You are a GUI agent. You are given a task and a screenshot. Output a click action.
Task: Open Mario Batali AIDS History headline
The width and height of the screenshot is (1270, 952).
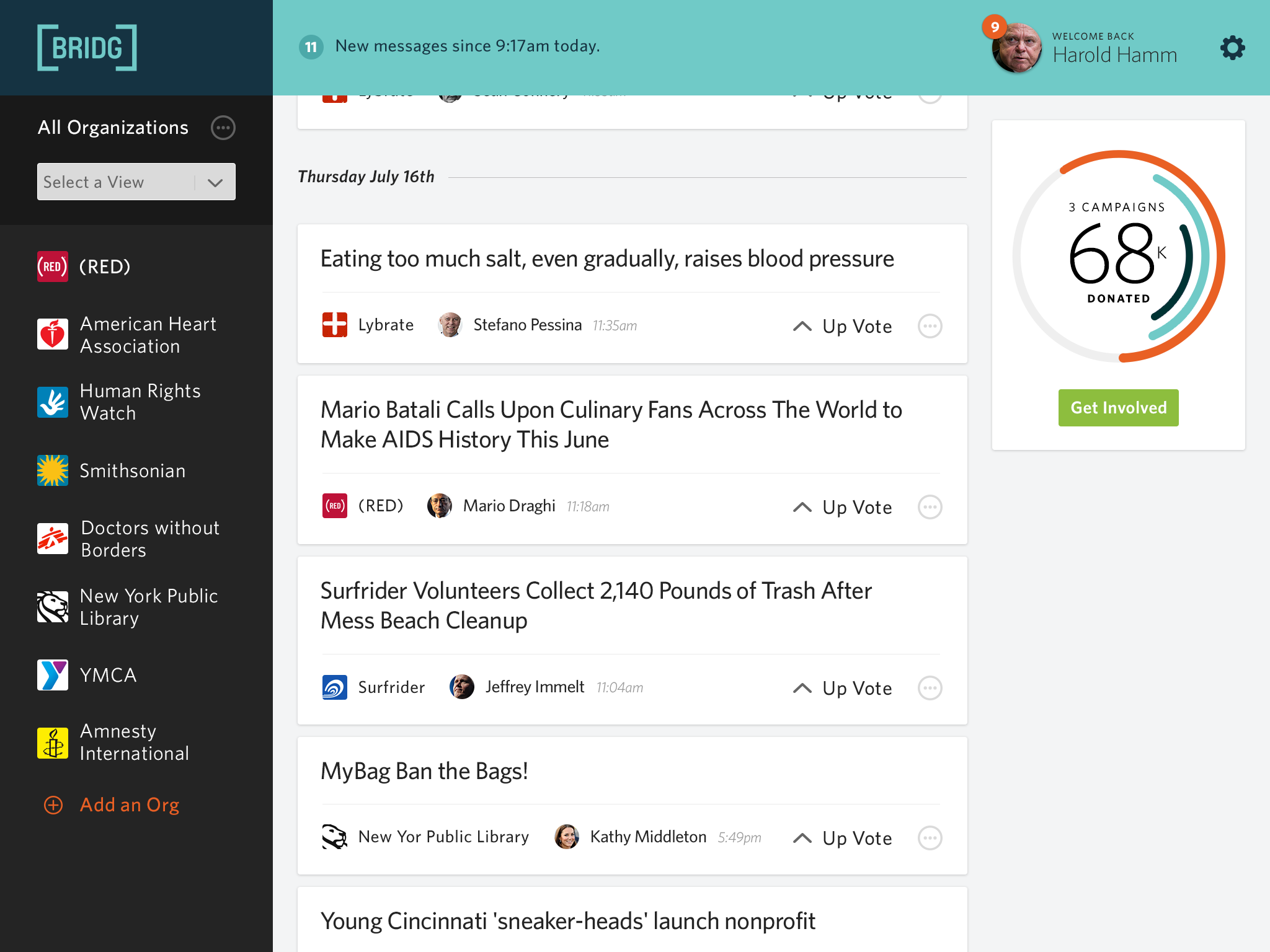coord(611,425)
